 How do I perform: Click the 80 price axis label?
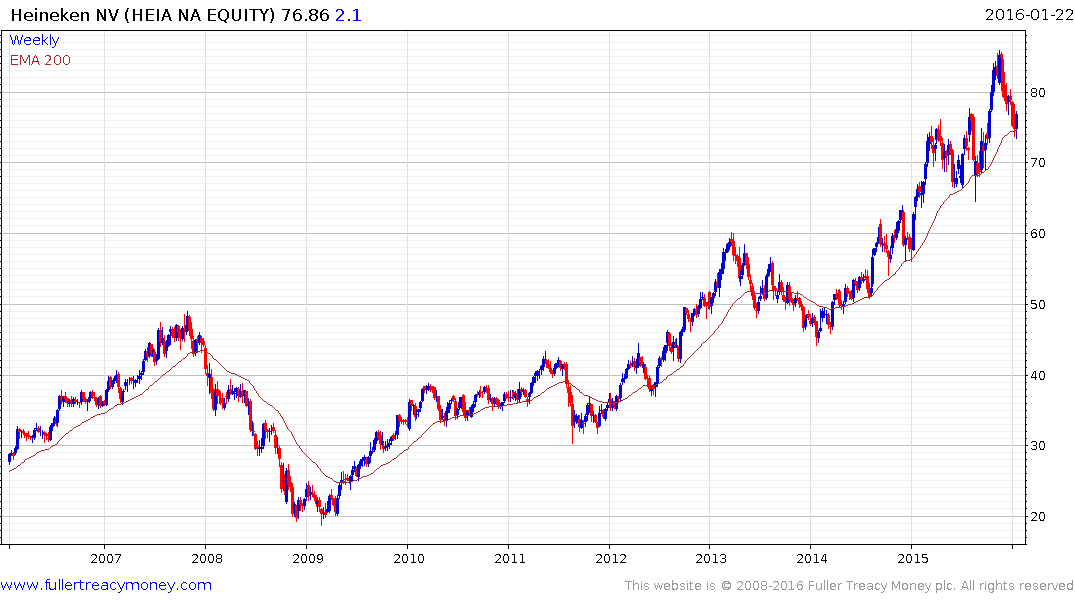tap(1038, 93)
